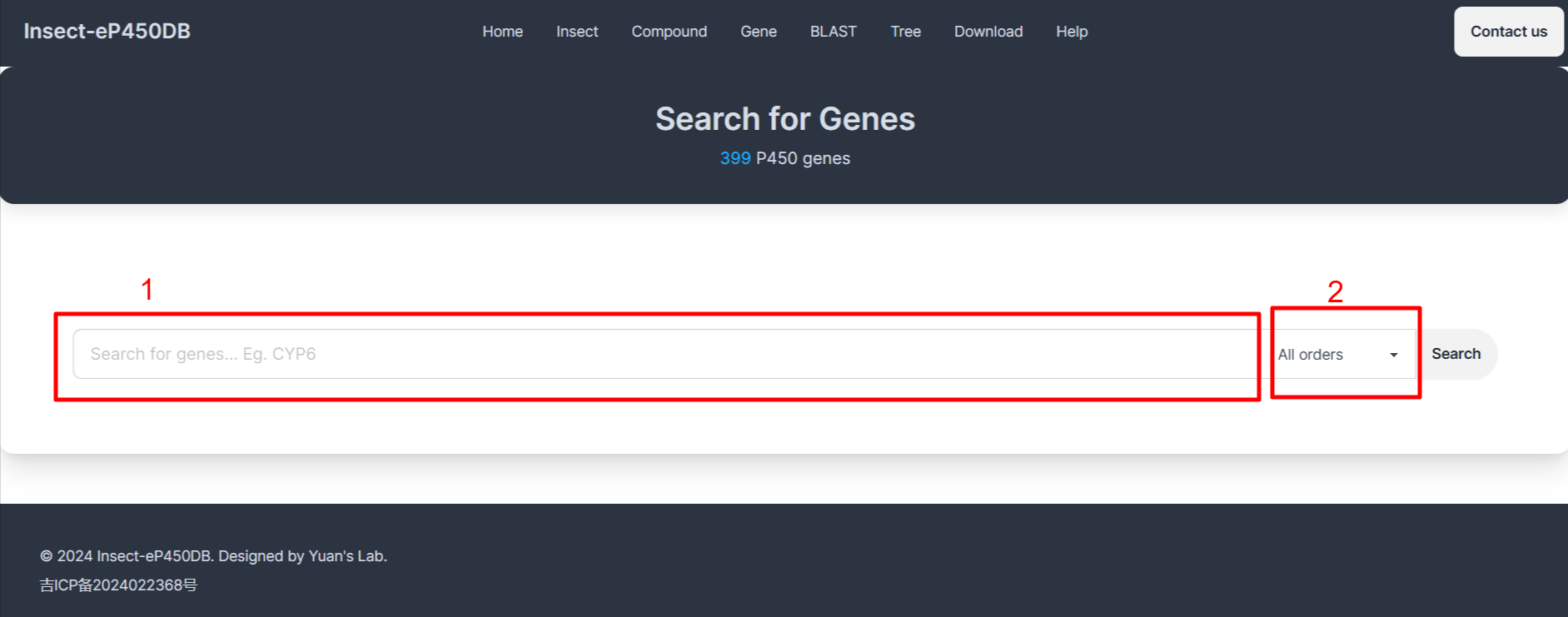Open the BLAST tool page
Screen dimensions: 1568x617
833,32
